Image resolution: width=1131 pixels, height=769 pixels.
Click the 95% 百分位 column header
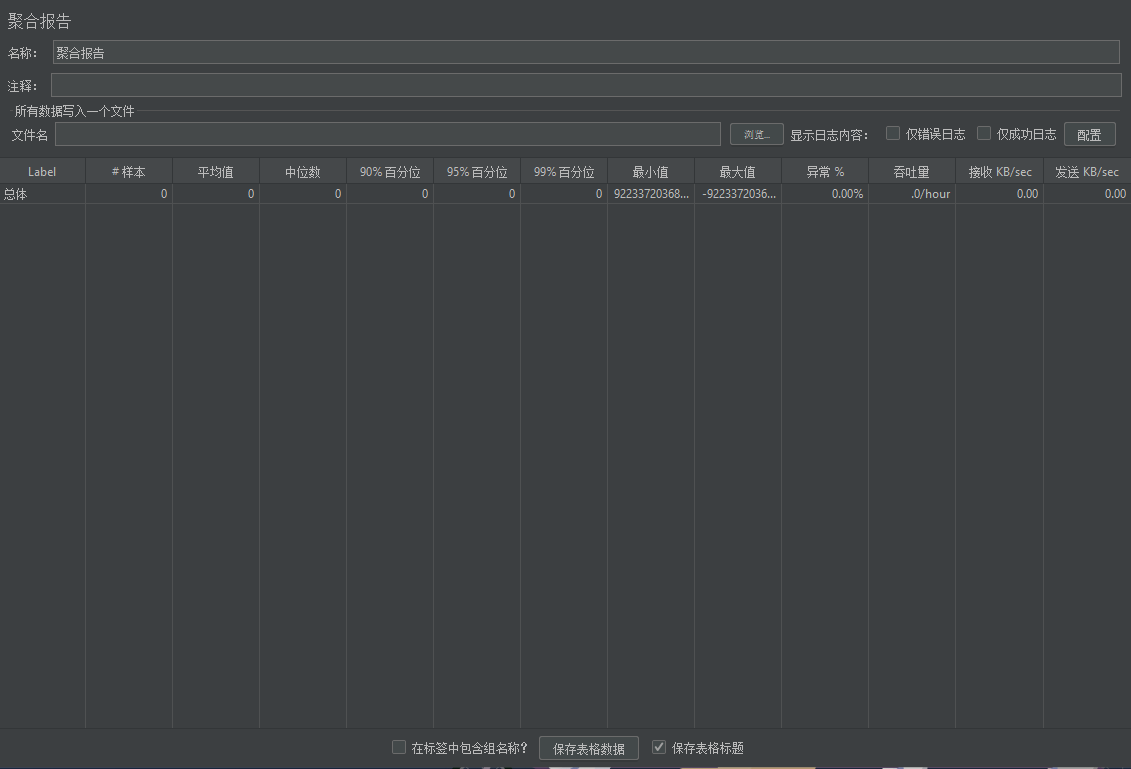coord(477,172)
